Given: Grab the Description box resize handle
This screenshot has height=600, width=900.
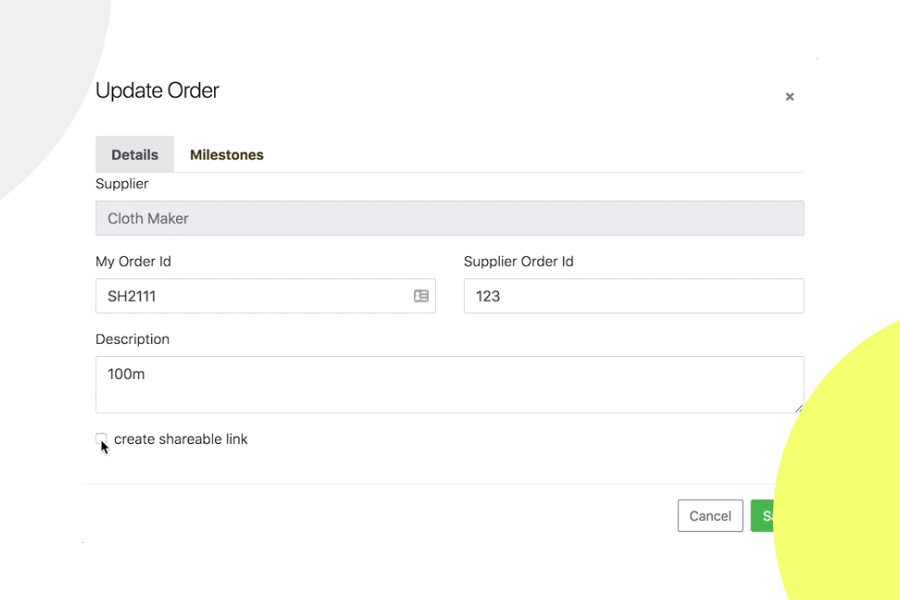Looking at the screenshot, I should (x=798, y=408).
